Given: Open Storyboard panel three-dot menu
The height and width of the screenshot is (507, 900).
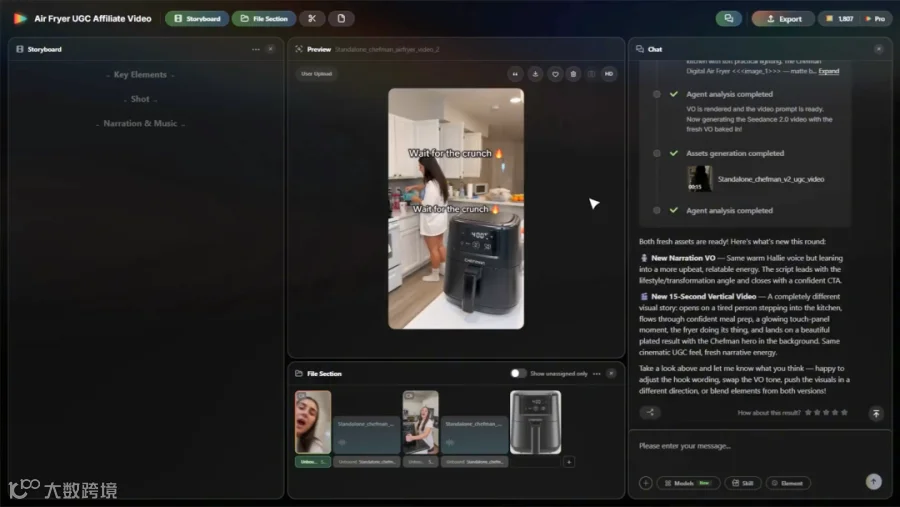Looking at the screenshot, I should [255, 49].
